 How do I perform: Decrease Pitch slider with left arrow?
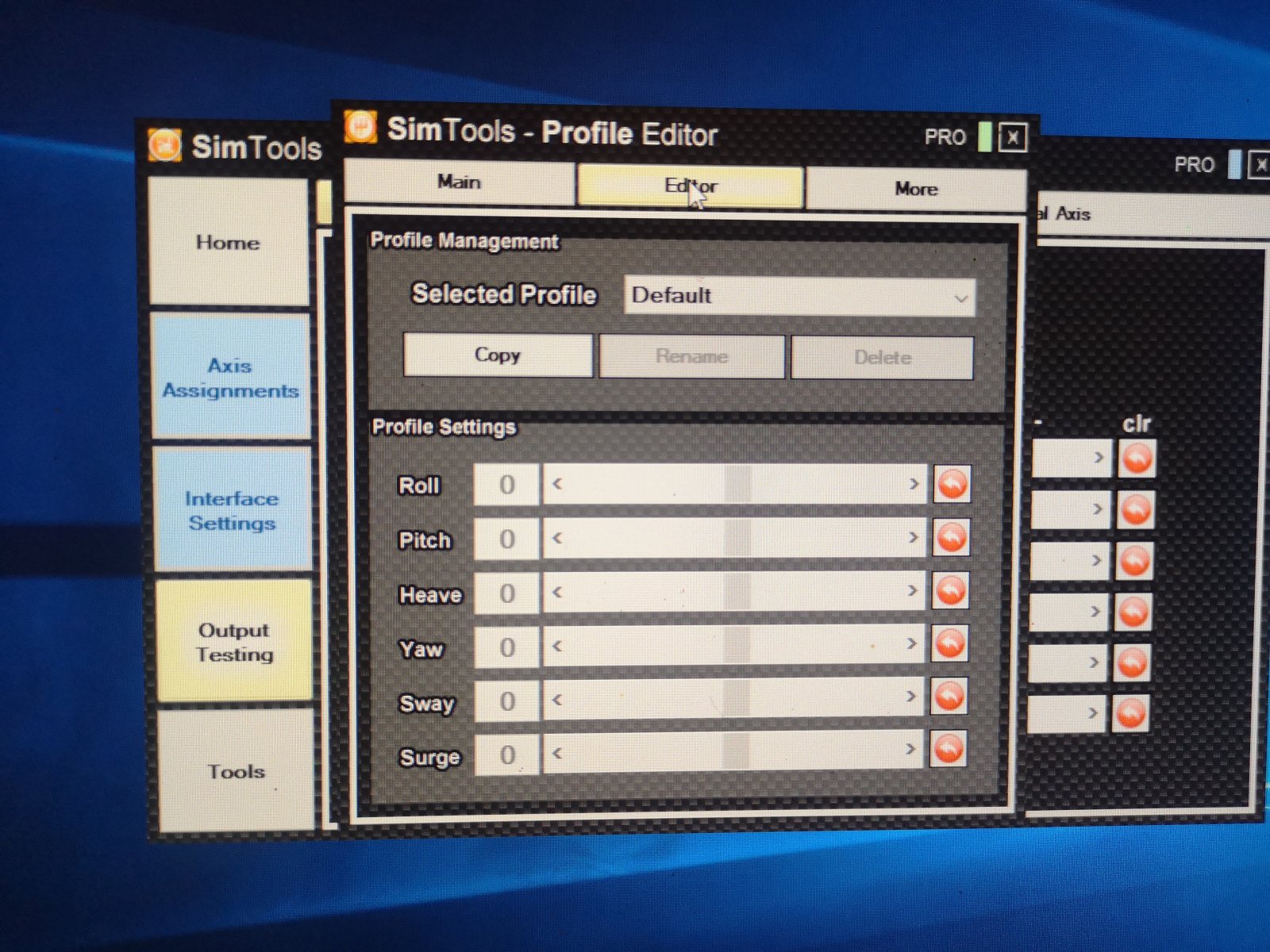pos(557,538)
